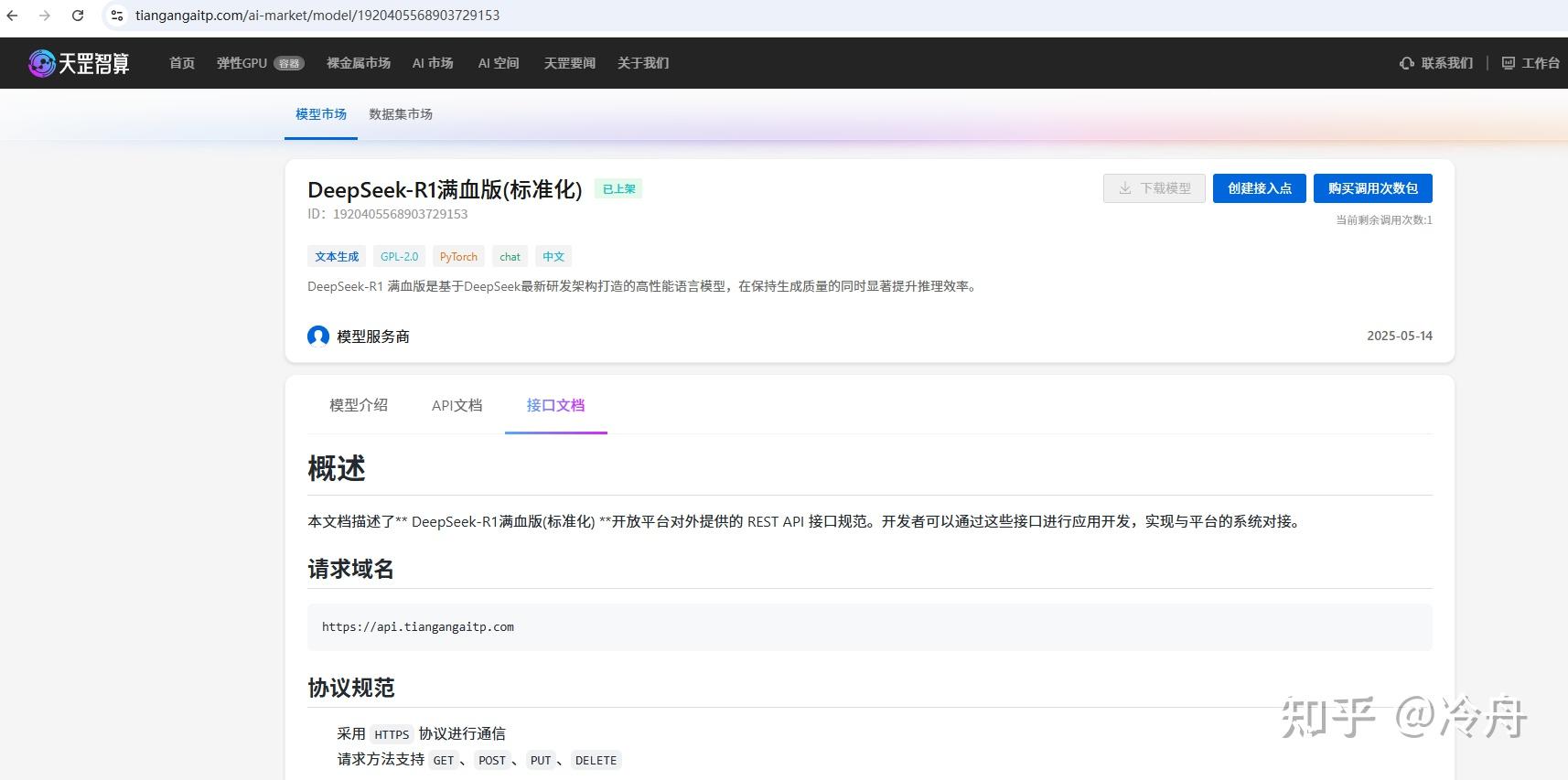
Task: Click the PyTorch tag
Action: coord(458,257)
